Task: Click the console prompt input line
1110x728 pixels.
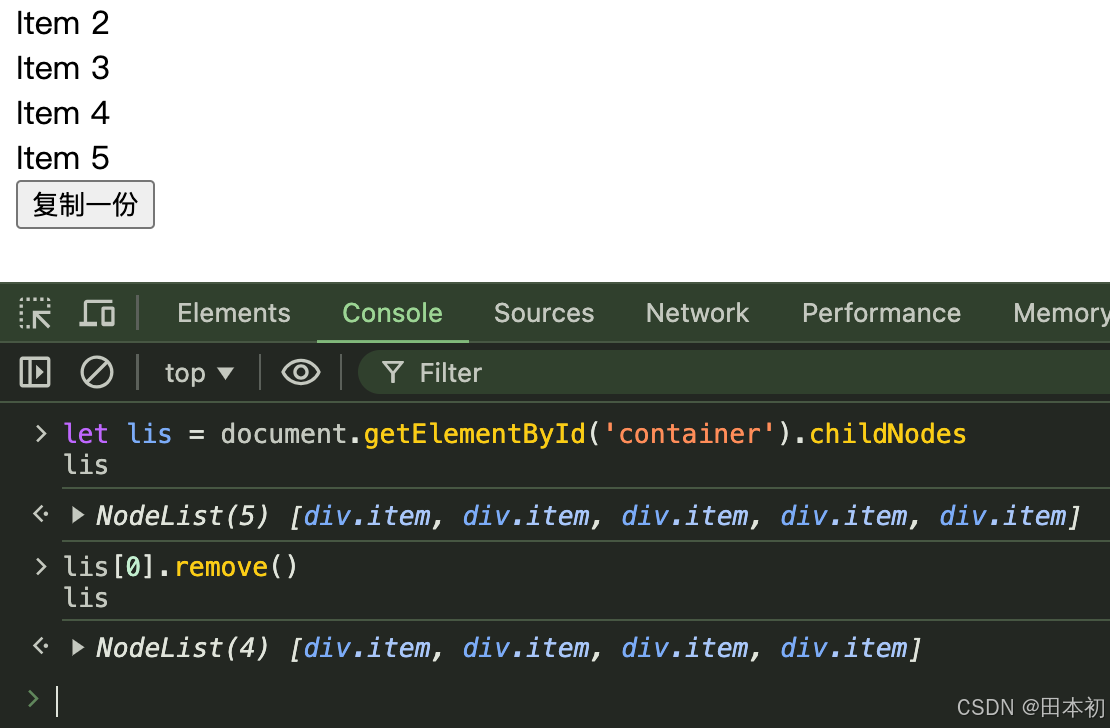Action: pos(580,700)
